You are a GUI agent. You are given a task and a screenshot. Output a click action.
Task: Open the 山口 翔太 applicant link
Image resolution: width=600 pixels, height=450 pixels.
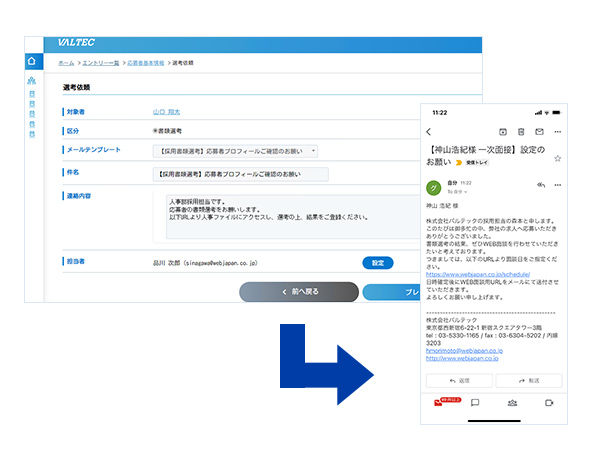tap(166, 112)
